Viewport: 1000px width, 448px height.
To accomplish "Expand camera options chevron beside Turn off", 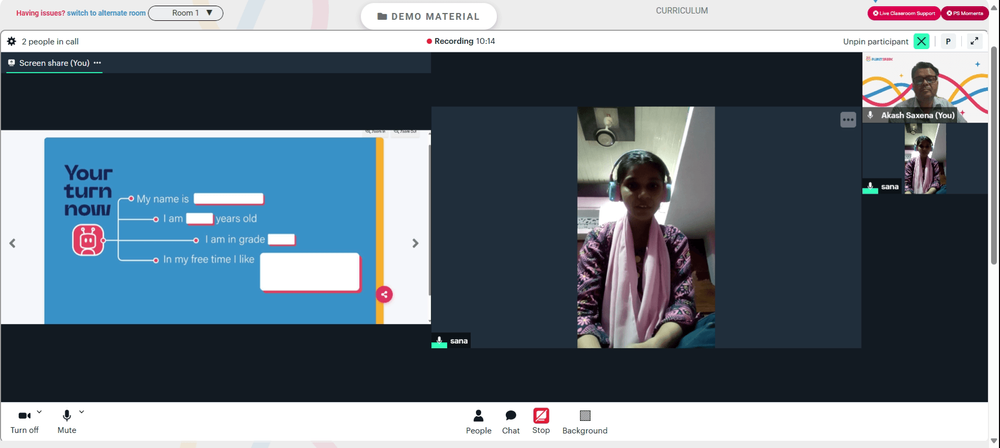I will pyautogui.click(x=40, y=412).
